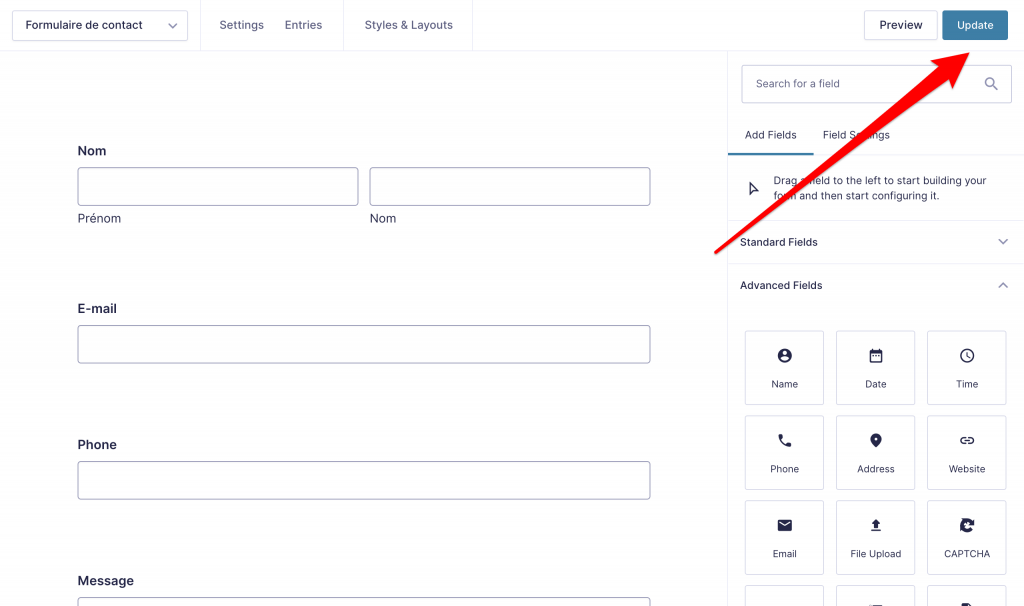Add the Date advanced field

tap(875, 368)
